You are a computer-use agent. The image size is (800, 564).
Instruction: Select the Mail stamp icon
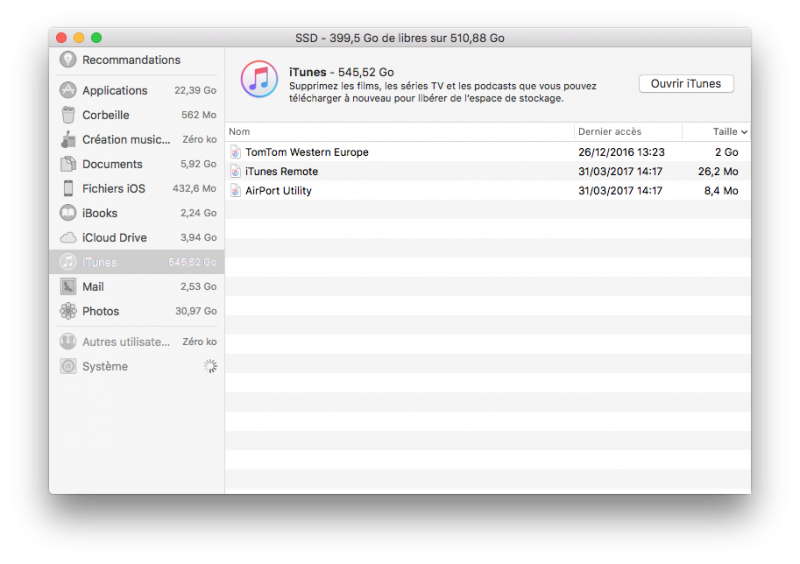pyautogui.click(x=68, y=286)
